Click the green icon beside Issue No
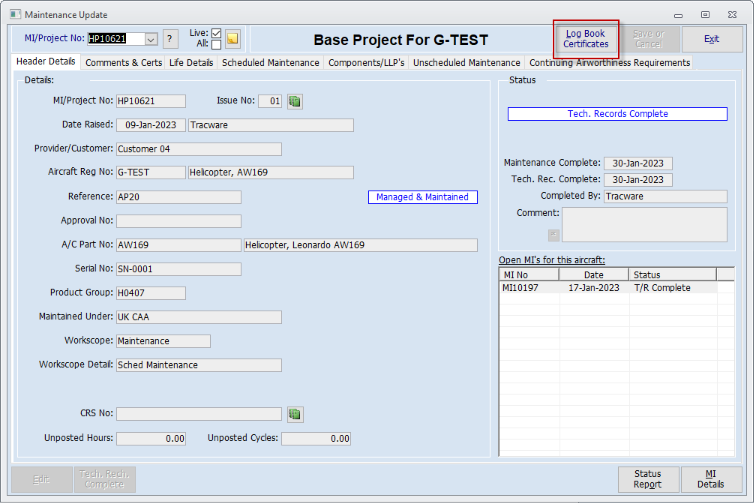The height and width of the screenshot is (503, 754). [295, 101]
